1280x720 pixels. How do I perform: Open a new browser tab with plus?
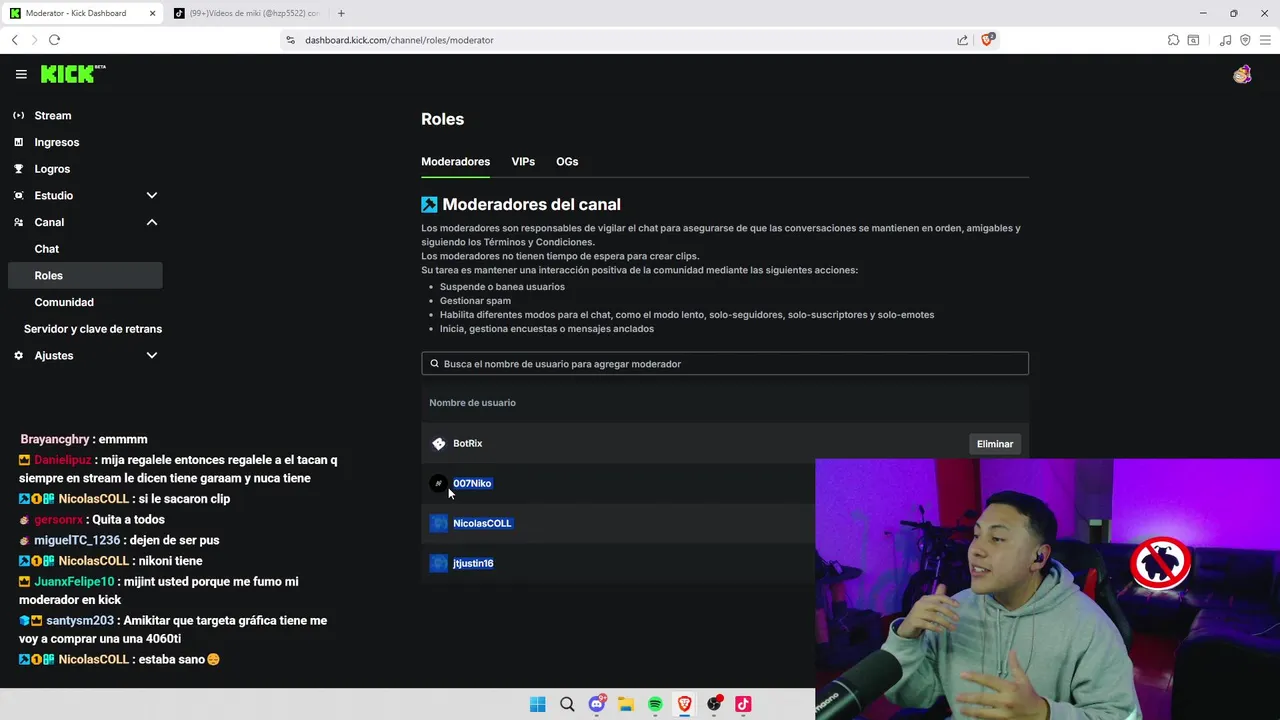coord(341,13)
